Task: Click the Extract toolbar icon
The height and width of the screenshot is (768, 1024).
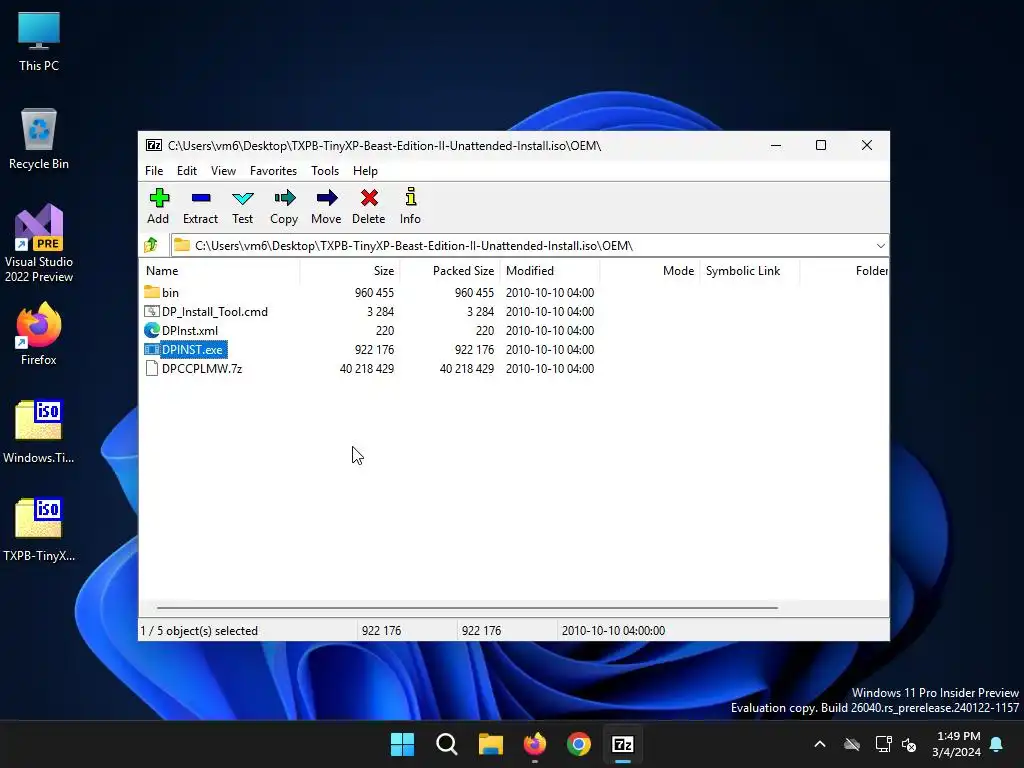Action: pos(200,197)
